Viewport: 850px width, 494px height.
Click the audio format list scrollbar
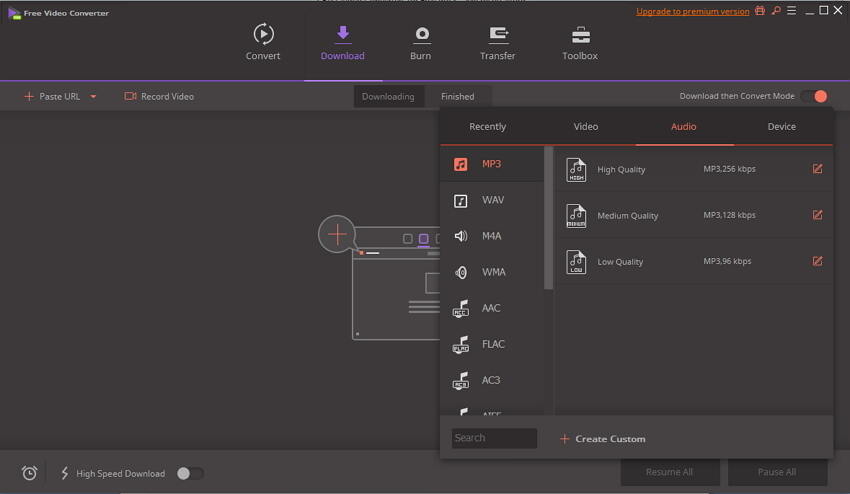(x=548, y=220)
